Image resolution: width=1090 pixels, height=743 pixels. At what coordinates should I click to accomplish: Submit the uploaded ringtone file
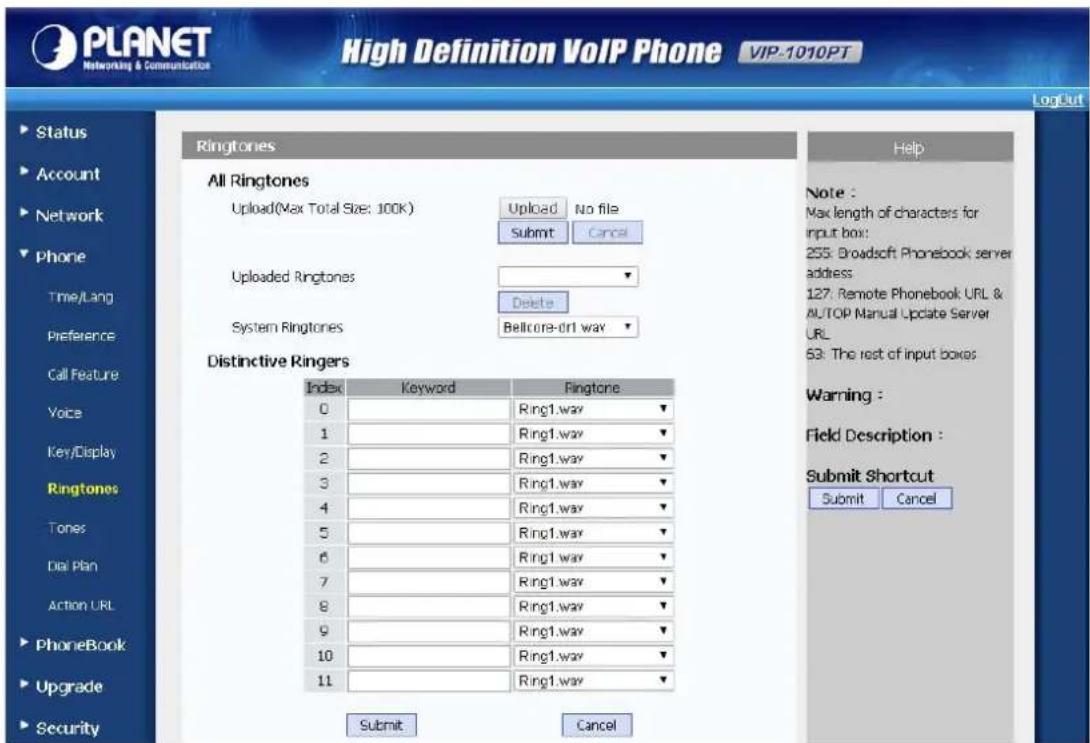[532, 233]
